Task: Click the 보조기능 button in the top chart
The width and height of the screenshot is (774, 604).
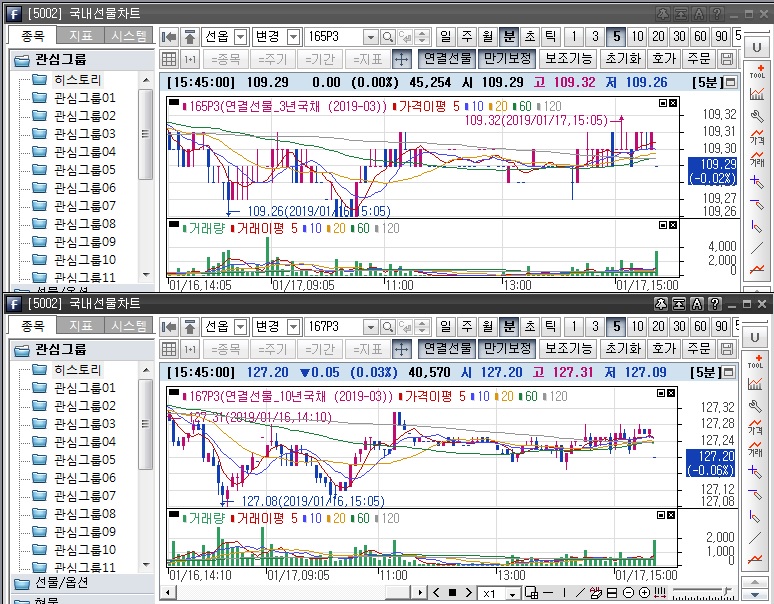Action: pyautogui.click(x=569, y=59)
